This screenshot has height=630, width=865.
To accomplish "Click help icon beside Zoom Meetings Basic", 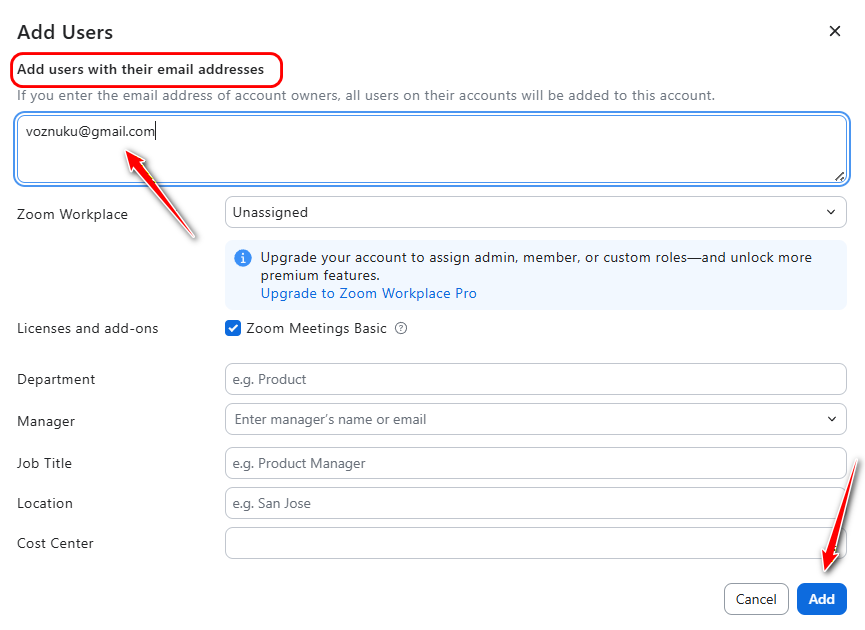I will click(x=401, y=328).
